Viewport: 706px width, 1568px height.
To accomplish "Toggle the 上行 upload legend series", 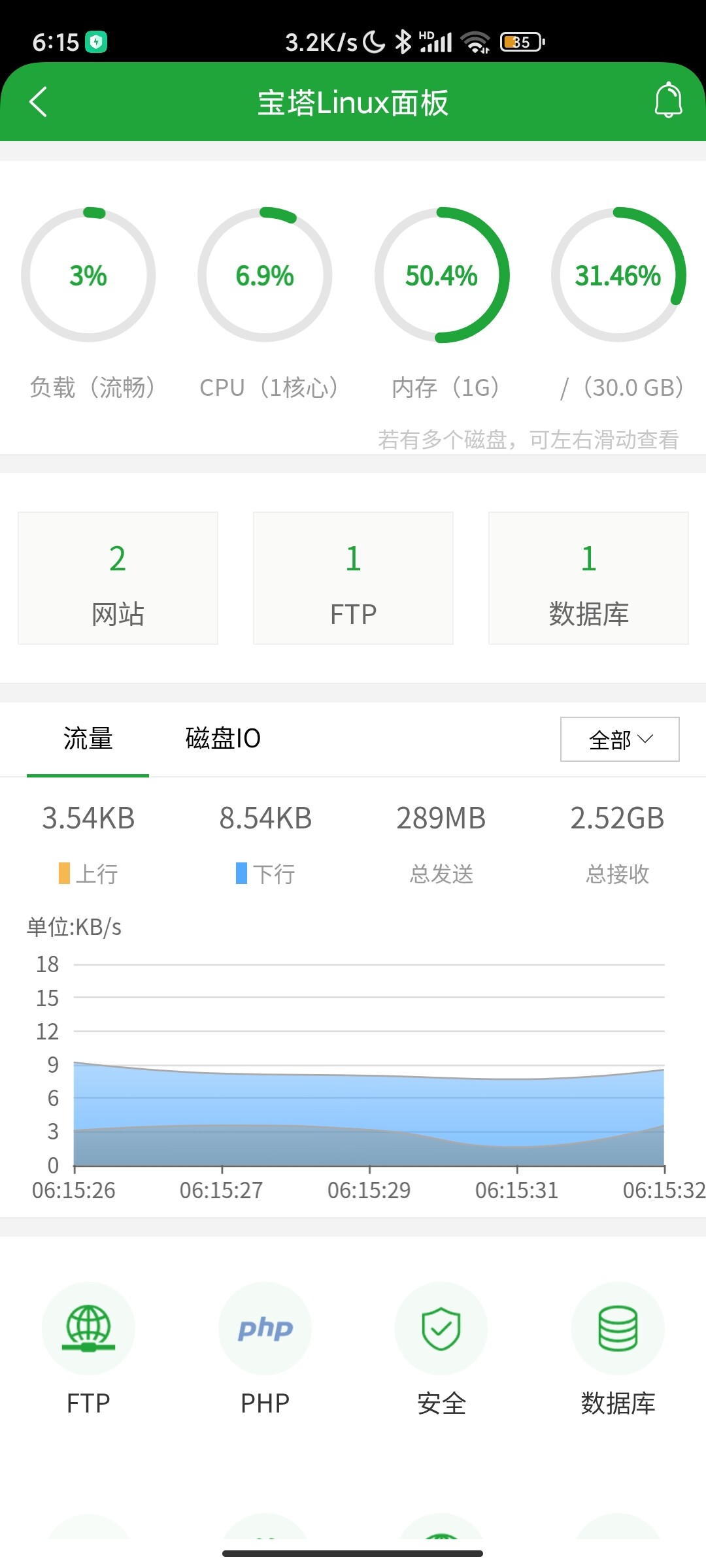I will pyautogui.click(x=88, y=874).
